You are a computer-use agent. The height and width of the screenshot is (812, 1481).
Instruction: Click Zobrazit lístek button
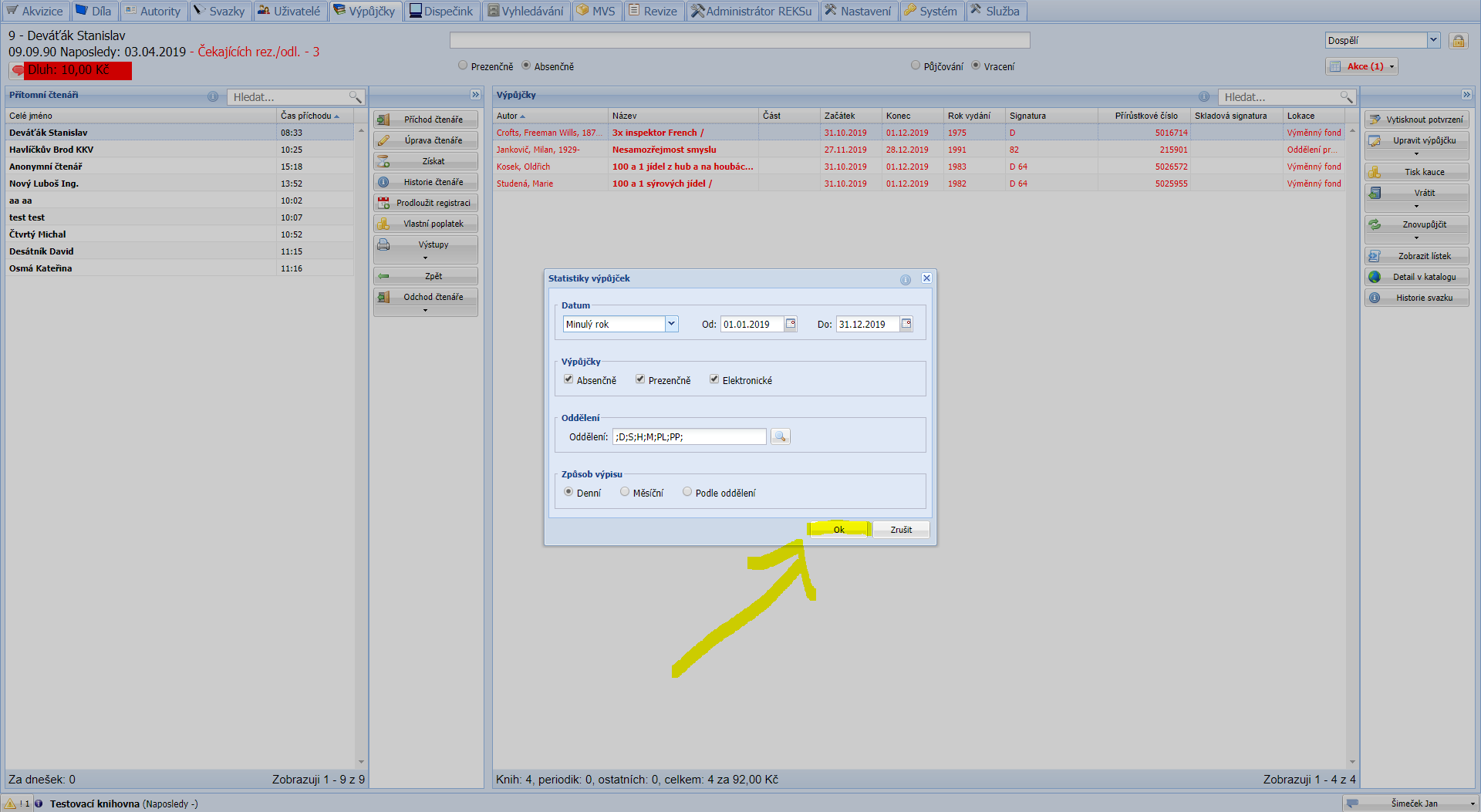tap(1417, 256)
